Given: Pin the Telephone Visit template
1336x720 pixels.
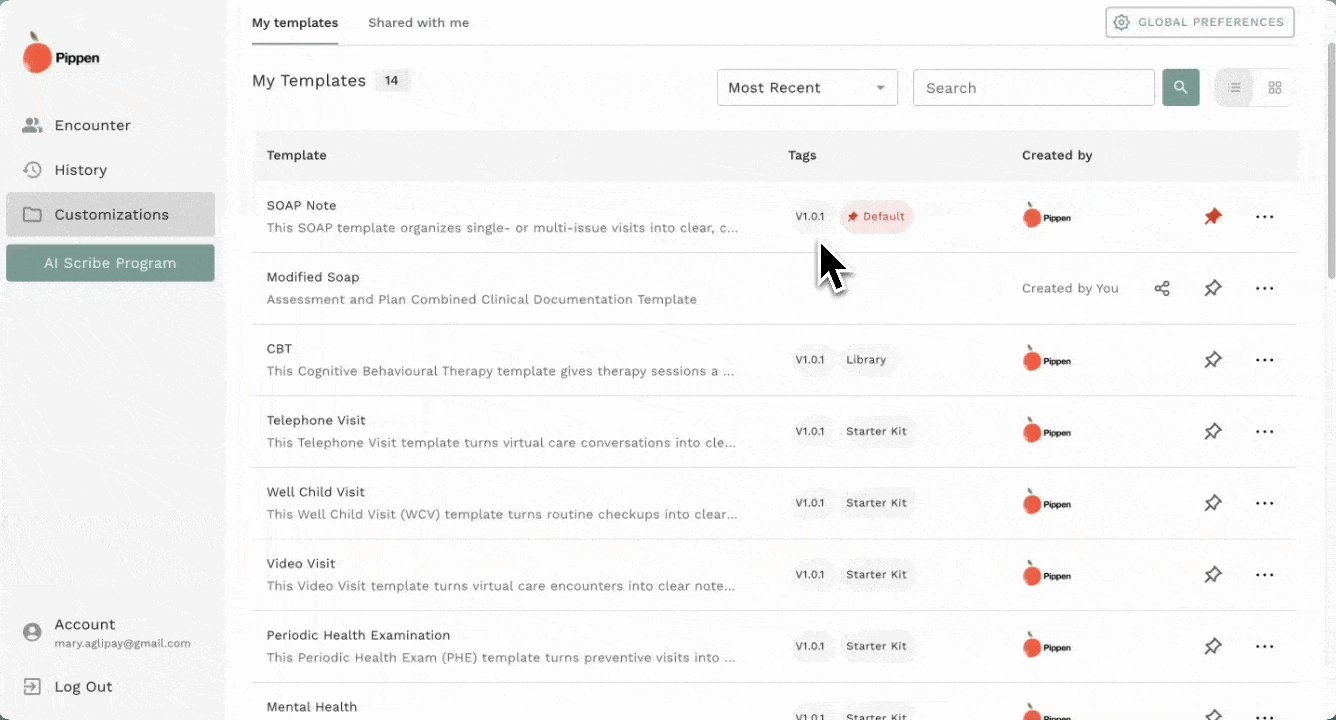Looking at the screenshot, I should 1213,432.
